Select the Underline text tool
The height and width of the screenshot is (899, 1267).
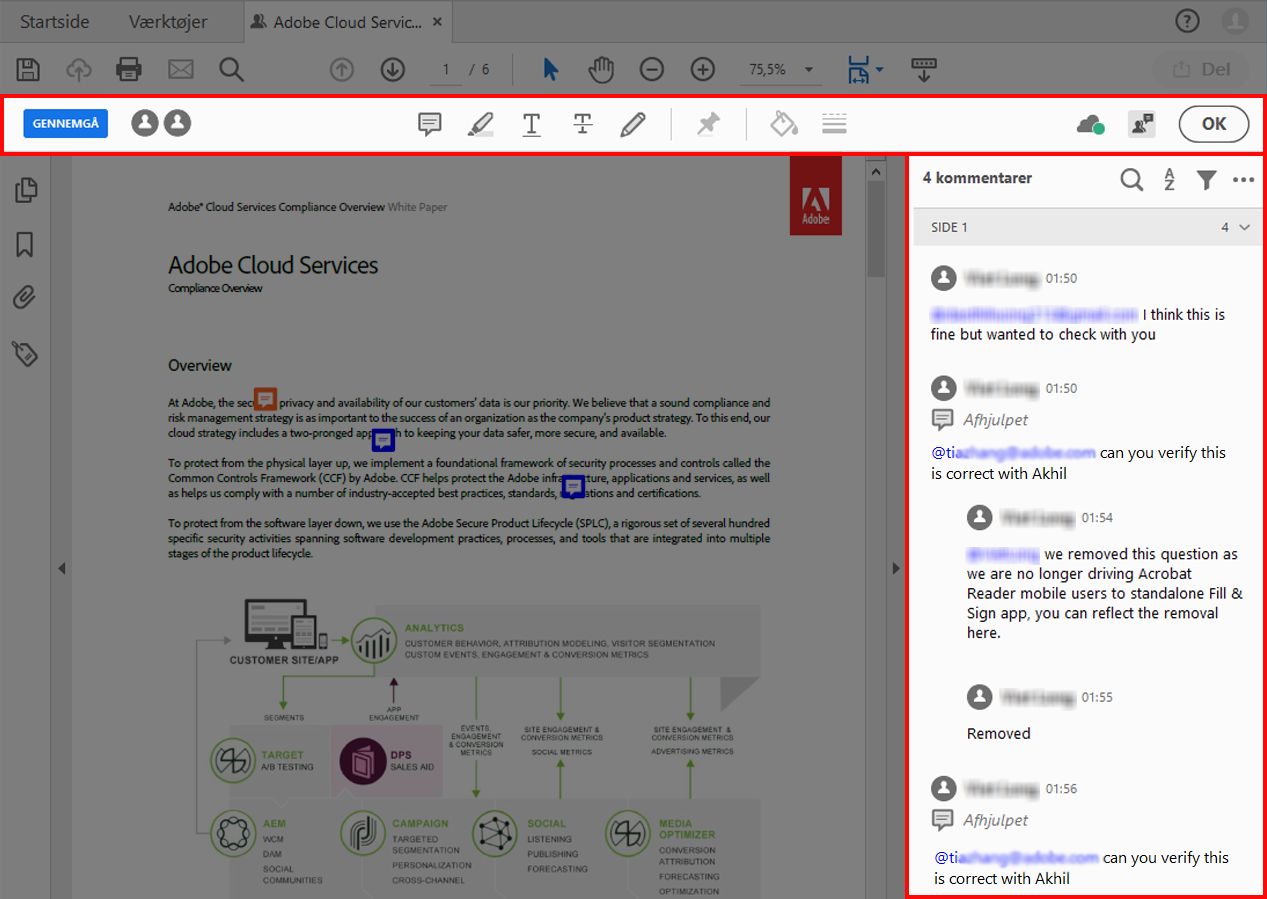pos(532,124)
